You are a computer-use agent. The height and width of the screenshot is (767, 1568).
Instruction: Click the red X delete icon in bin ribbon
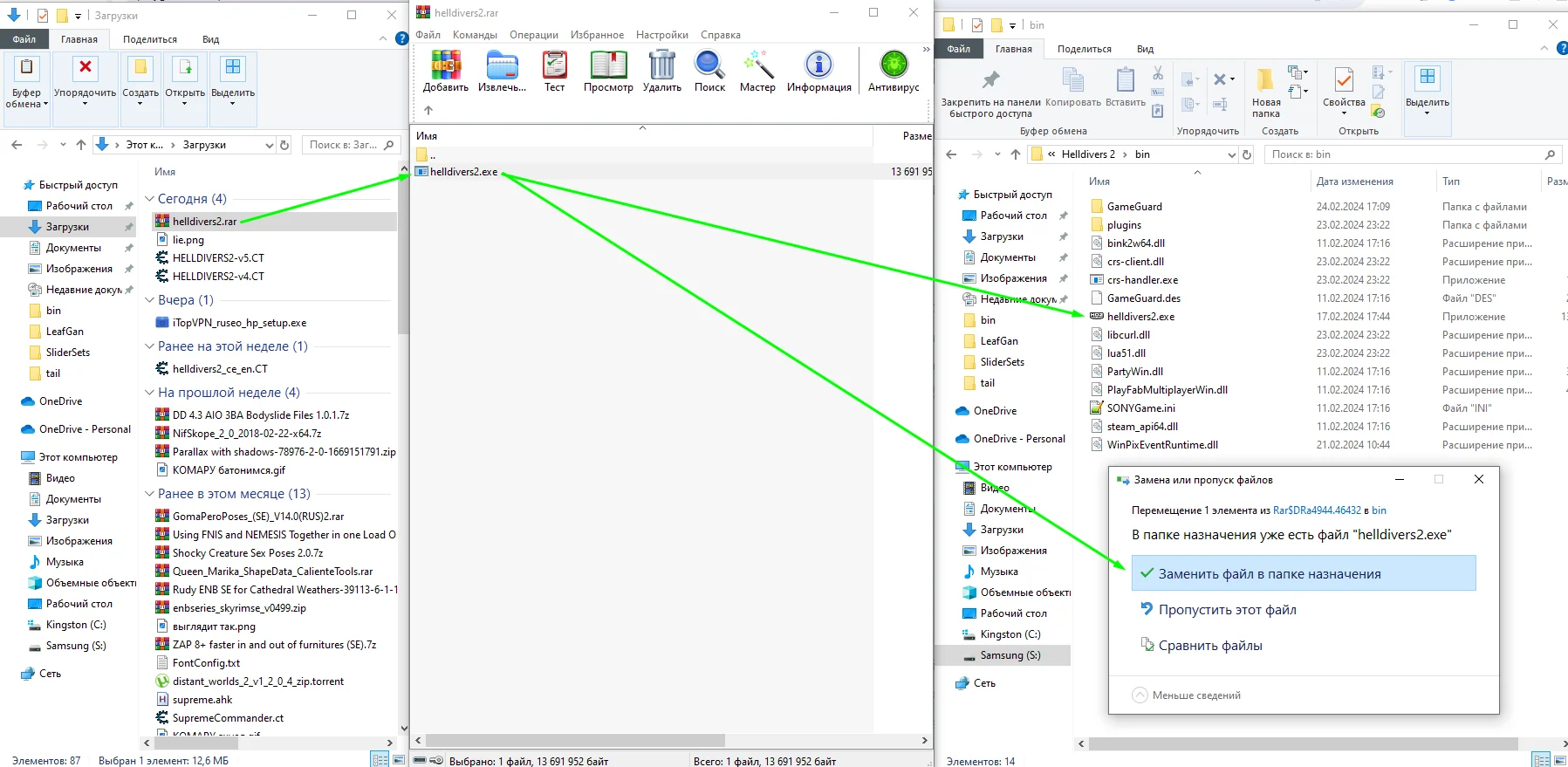coord(1220,79)
